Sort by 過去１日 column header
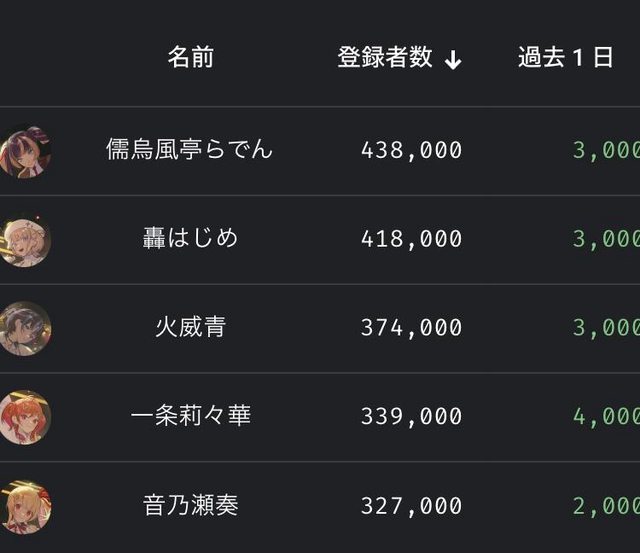Image resolution: width=640 pixels, height=553 pixels. (565, 58)
